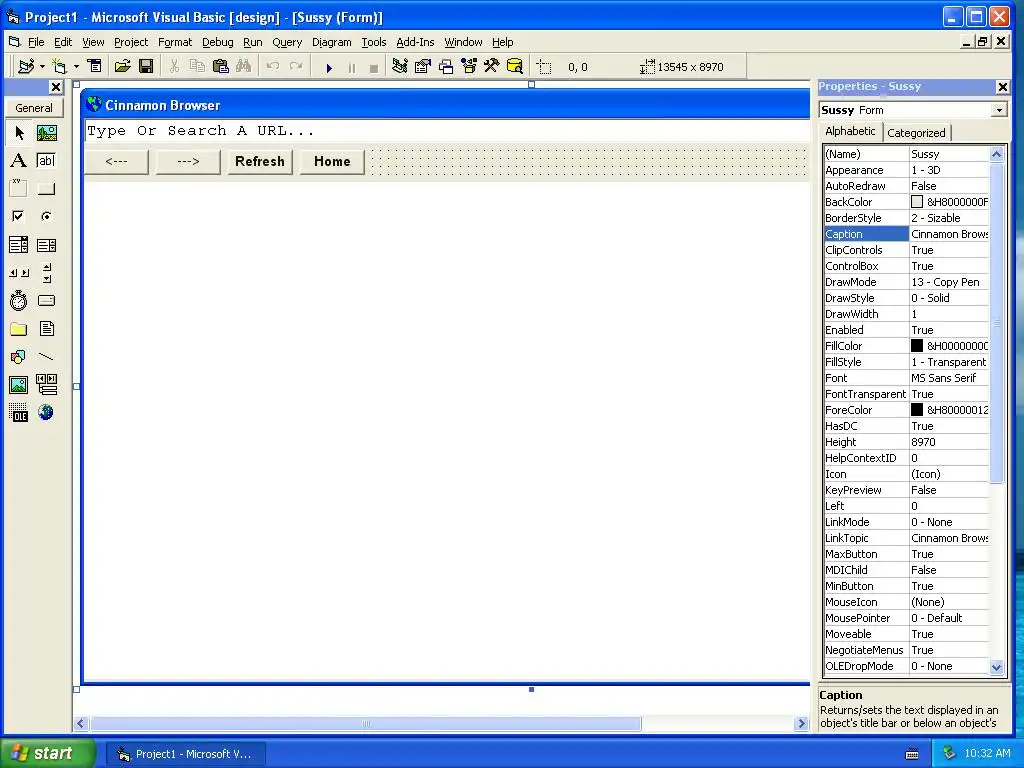
Task: Click the back arrow <--- button
Action: [116, 161]
